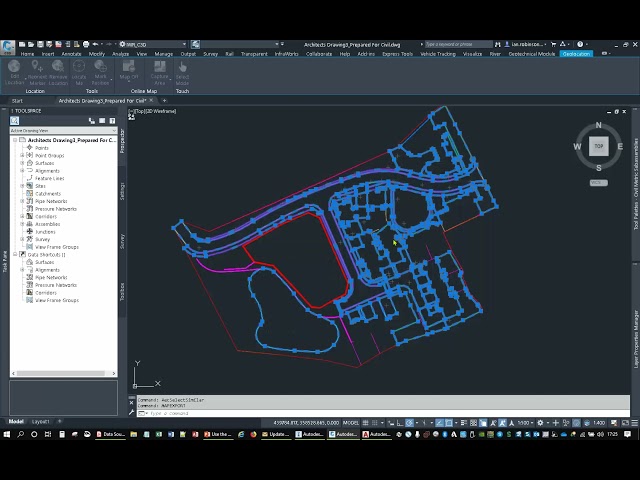Open the Analyze ribbon tab
The image size is (640, 480).
click(x=120, y=54)
